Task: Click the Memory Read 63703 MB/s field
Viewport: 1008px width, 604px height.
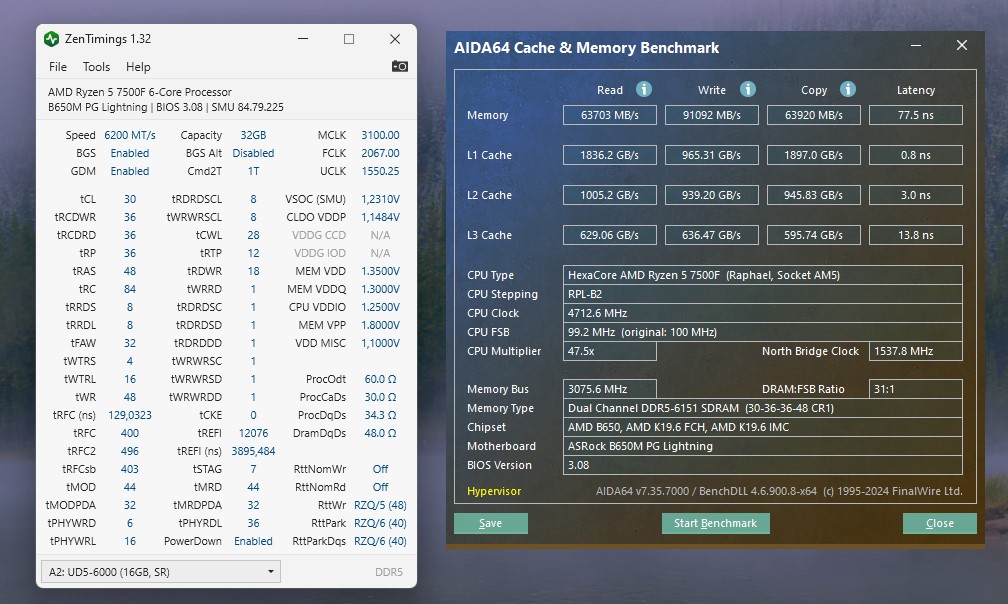Action: tap(609, 115)
